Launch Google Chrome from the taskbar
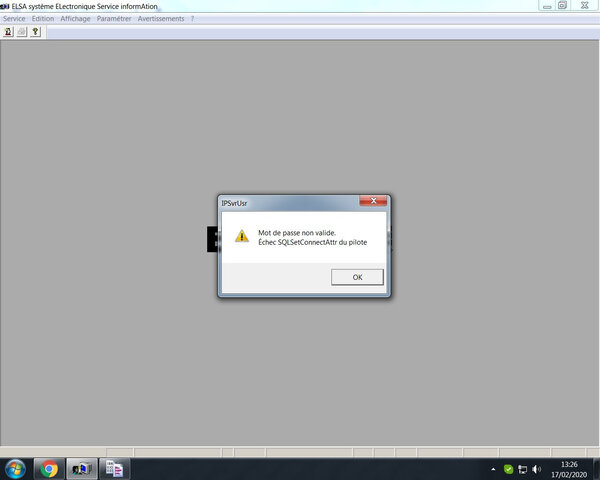The width and height of the screenshot is (600, 480). (x=49, y=469)
